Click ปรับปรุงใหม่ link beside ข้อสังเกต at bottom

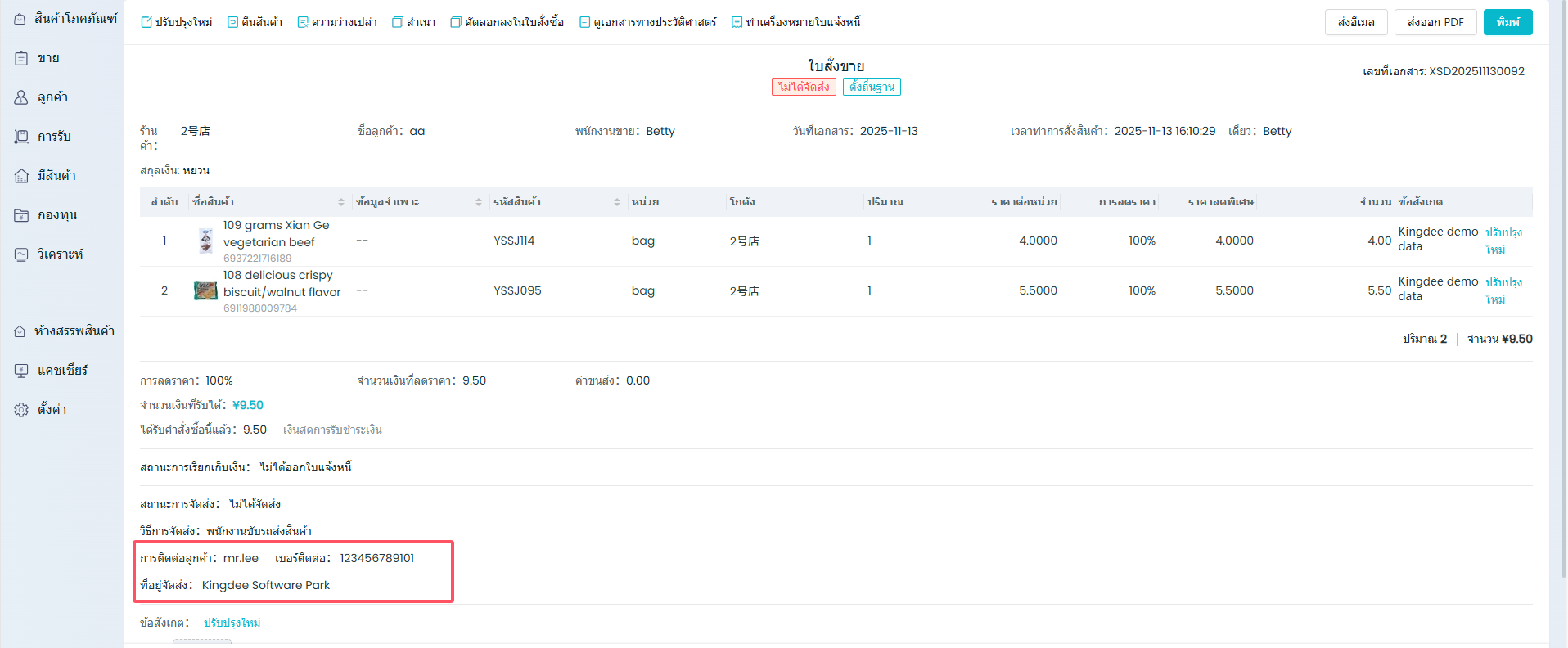(232, 623)
